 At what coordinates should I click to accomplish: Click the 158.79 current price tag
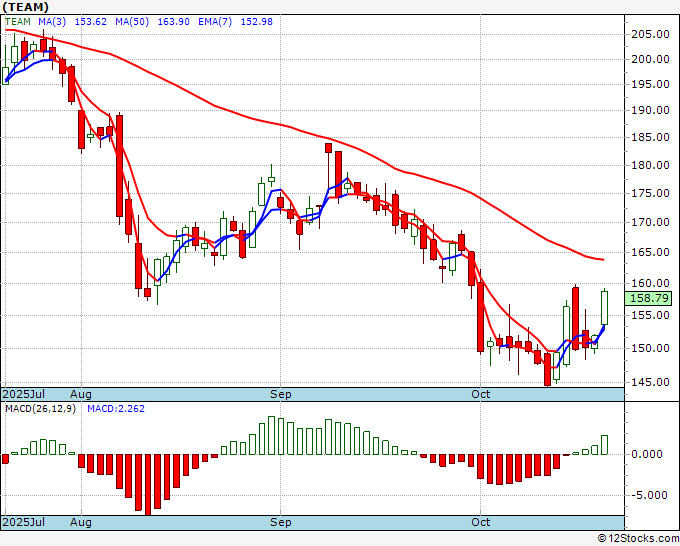coord(649,298)
